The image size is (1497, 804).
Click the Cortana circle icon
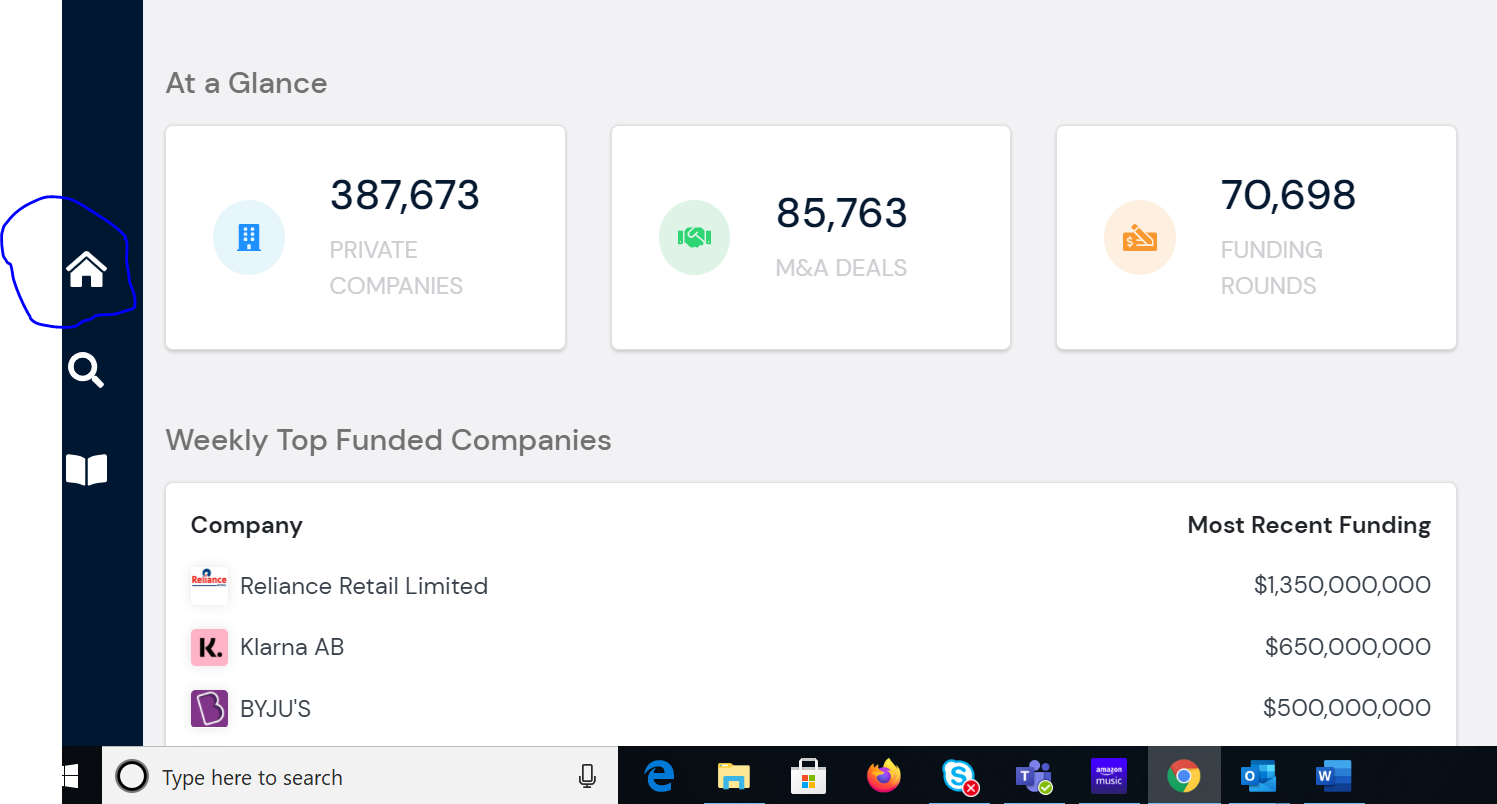pyautogui.click(x=132, y=777)
